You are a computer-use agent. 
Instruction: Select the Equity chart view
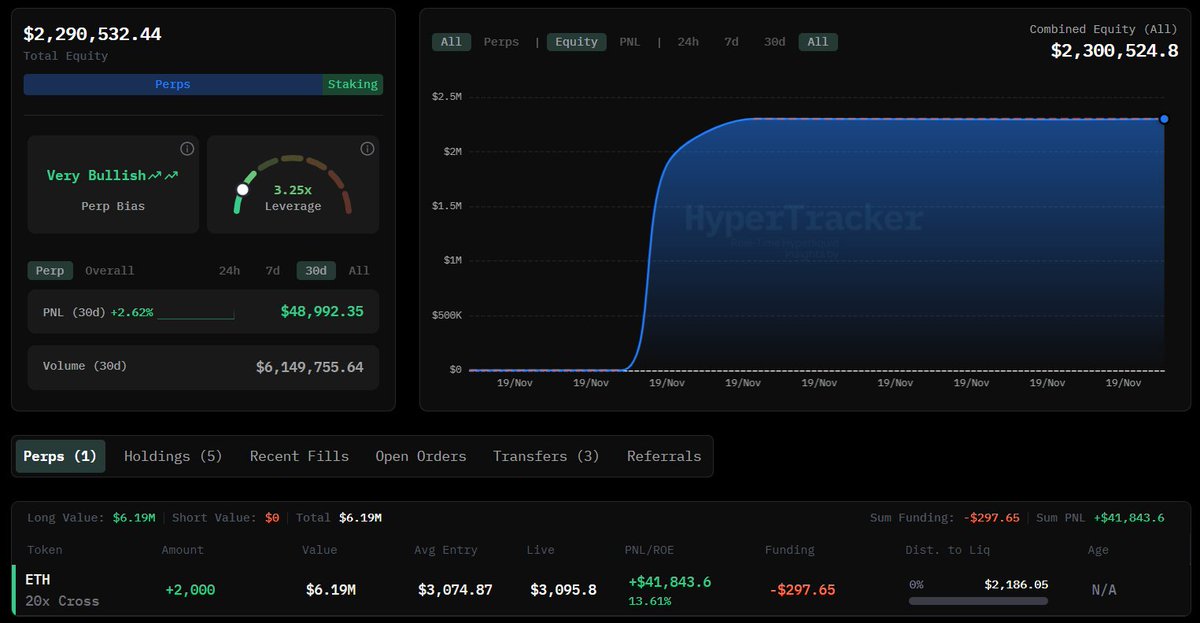pos(576,41)
